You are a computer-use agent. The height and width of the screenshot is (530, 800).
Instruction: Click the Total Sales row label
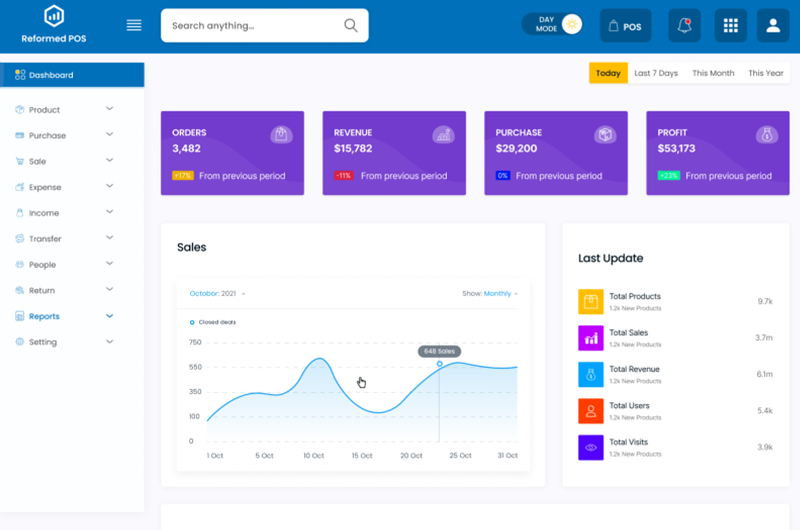click(629, 333)
